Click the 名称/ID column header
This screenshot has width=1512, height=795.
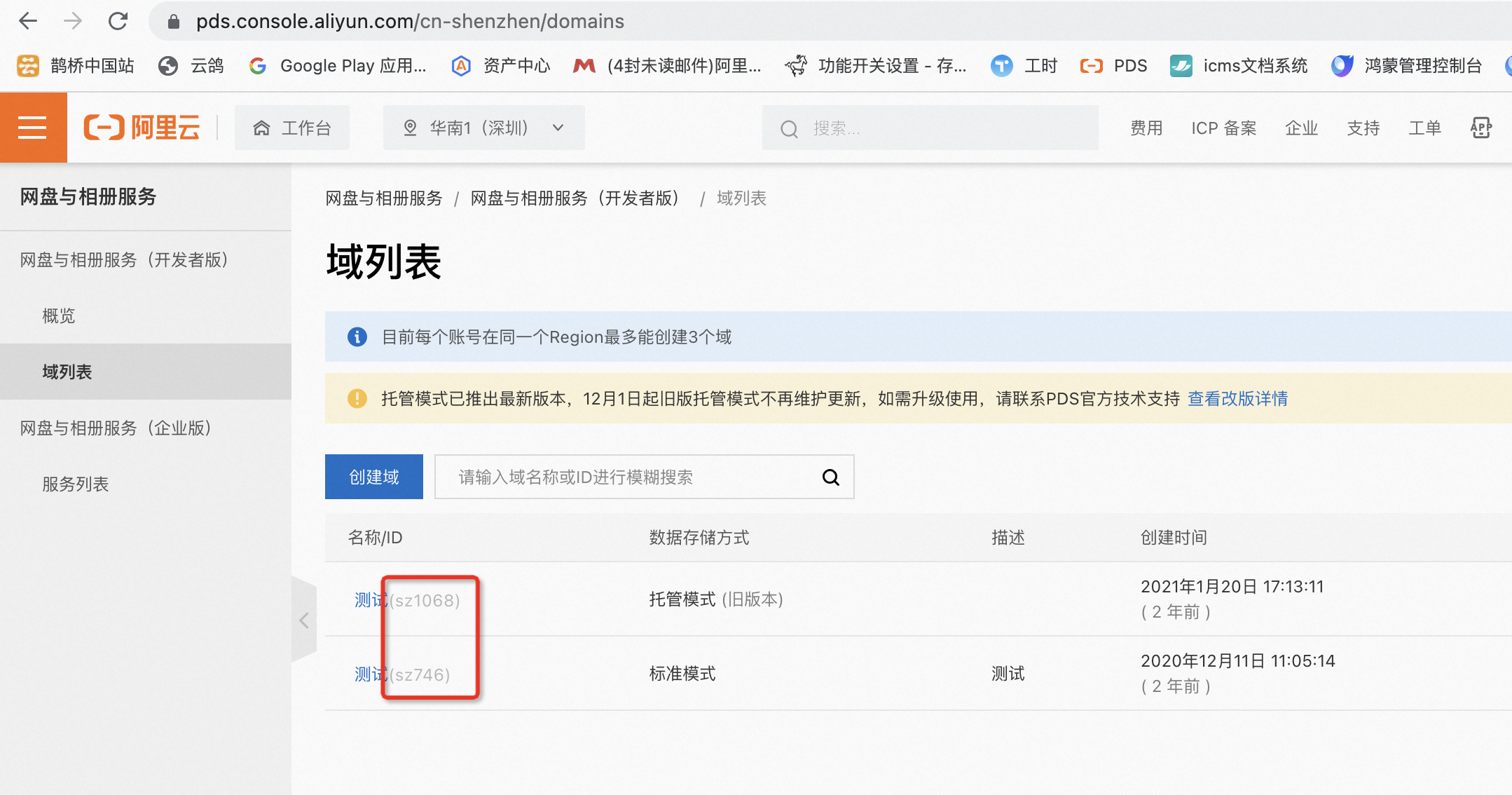375,538
